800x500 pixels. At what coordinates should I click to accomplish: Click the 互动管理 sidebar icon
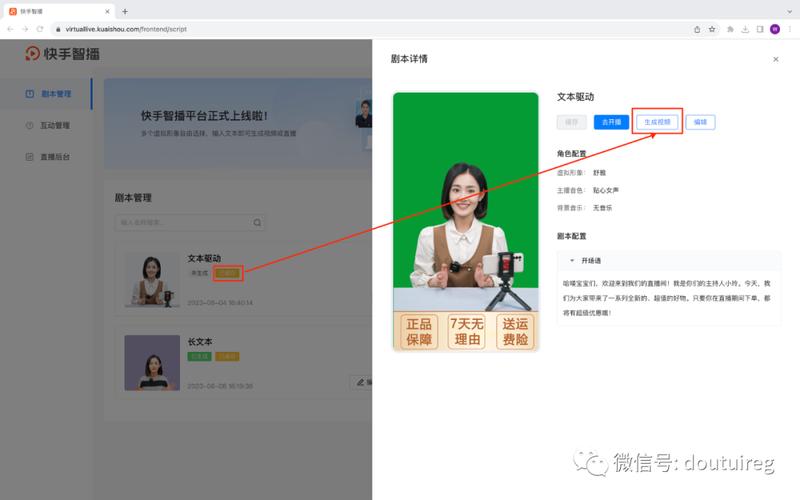30,126
